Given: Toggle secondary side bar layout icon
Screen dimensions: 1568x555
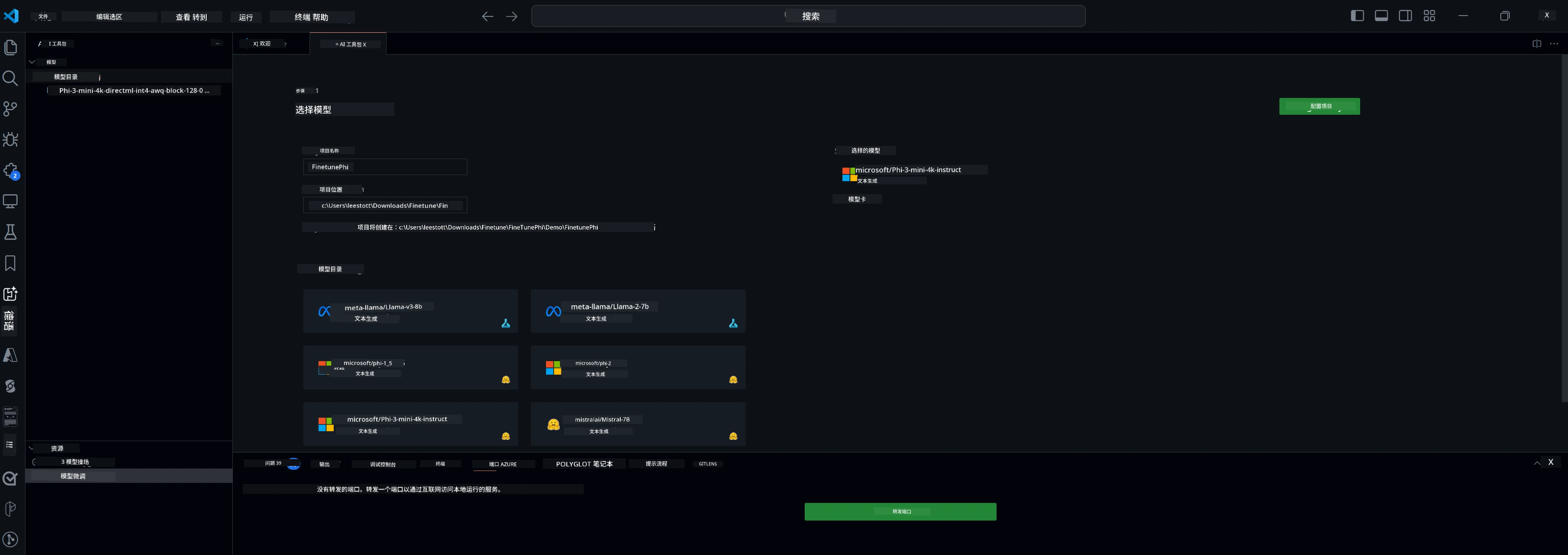Looking at the screenshot, I should [x=1406, y=16].
